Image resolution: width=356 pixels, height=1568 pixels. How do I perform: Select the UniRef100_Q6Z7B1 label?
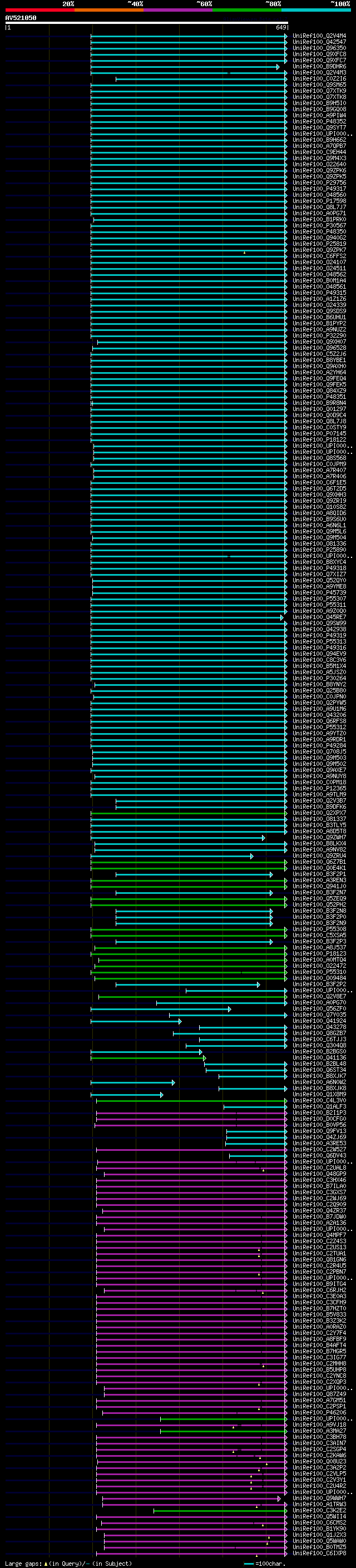click(x=319, y=862)
